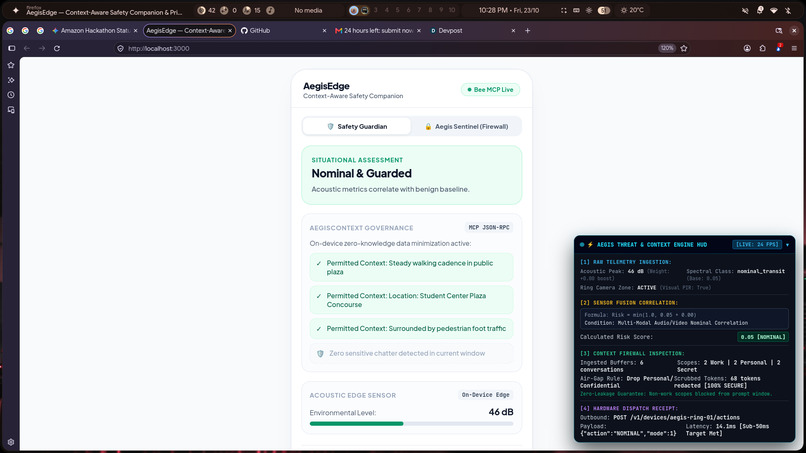Open the browser hamburger menu
Viewport: 806px width, 453px height.
[x=794, y=48]
